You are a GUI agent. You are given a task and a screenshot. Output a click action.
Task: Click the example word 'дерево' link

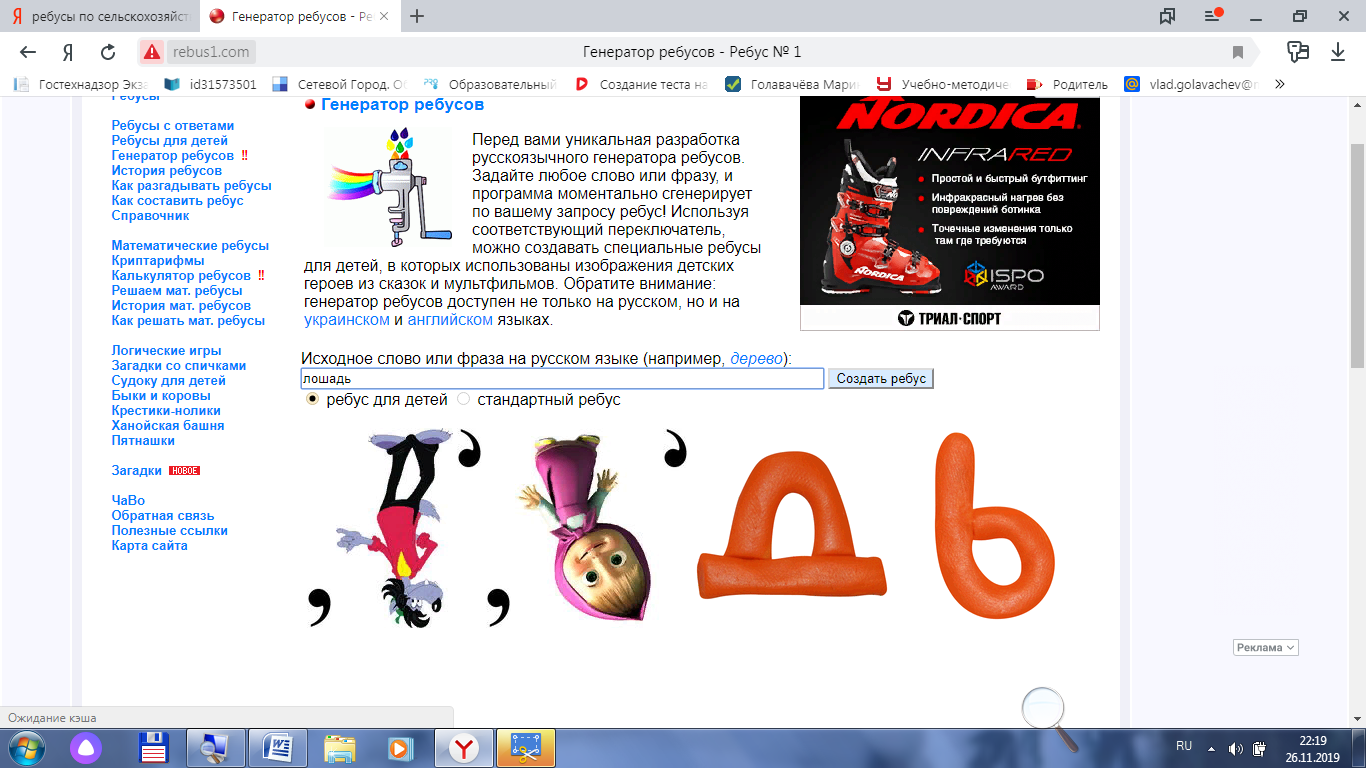[757, 358]
